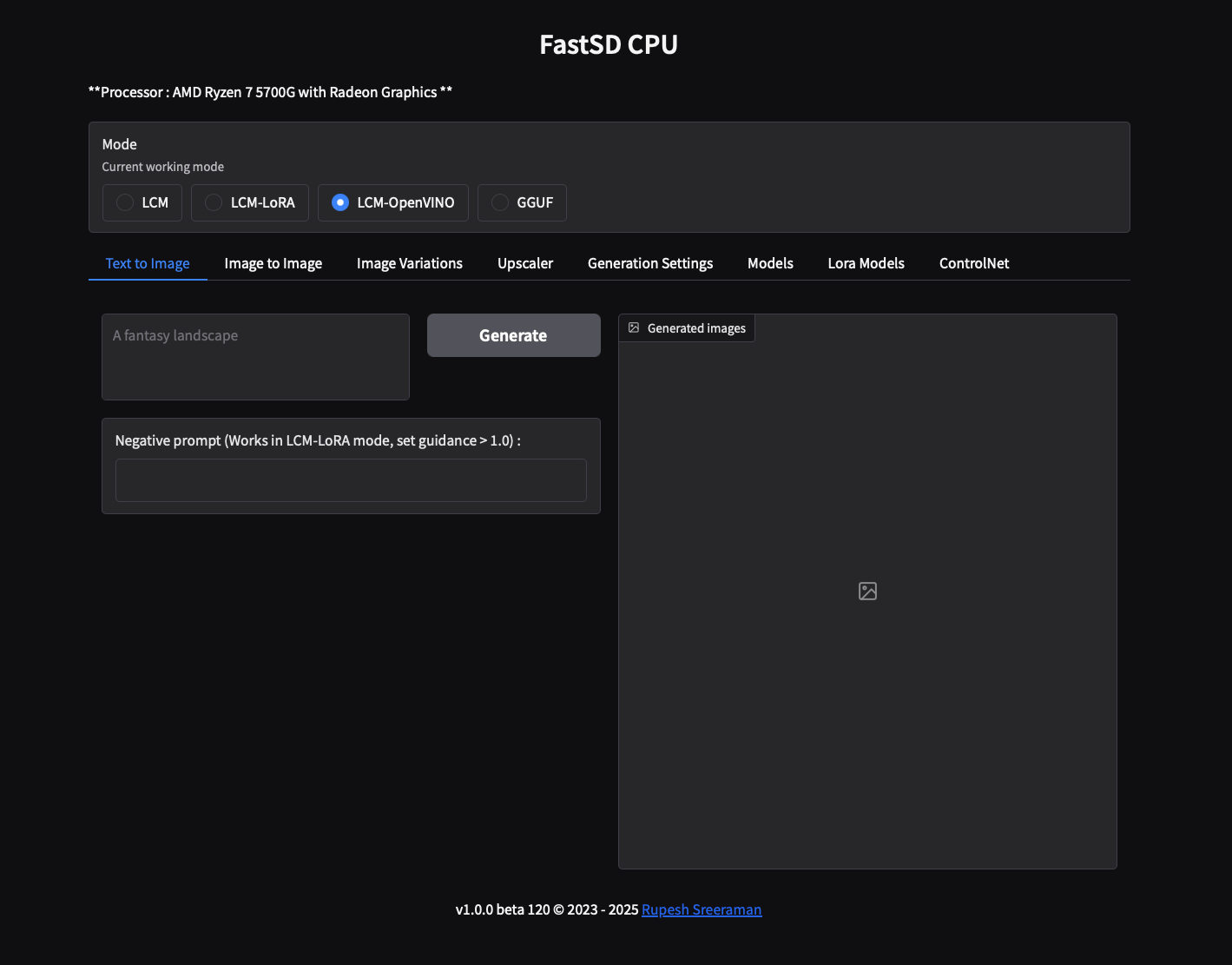Click the AMD Ryzen processor info text
This screenshot has width=1232, height=965.
click(x=270, y=92)
